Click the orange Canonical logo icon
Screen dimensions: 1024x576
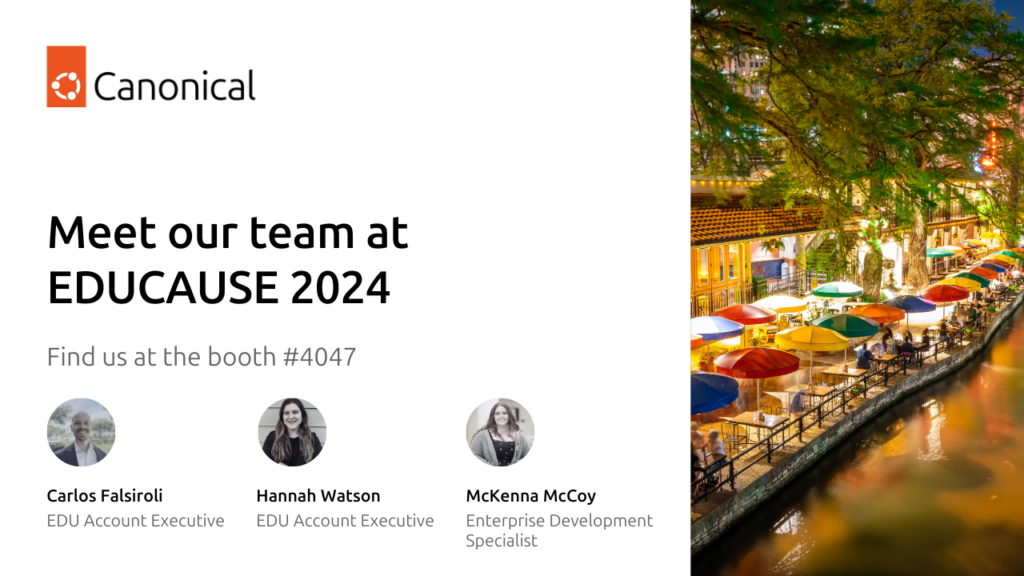pos(66,76)
